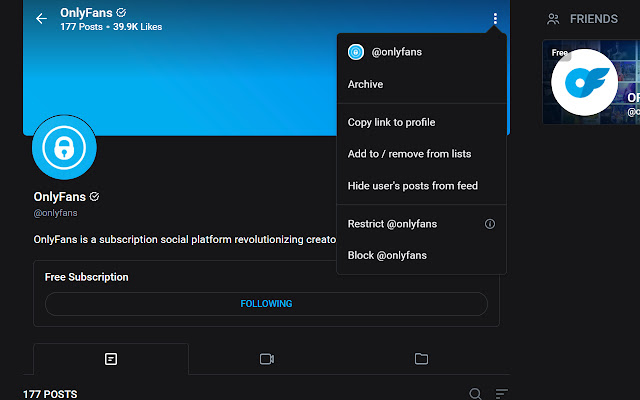Toggle the FOLLOWING subscription button
The width and height of the screenshot is (640, 400).
[266, 304]
